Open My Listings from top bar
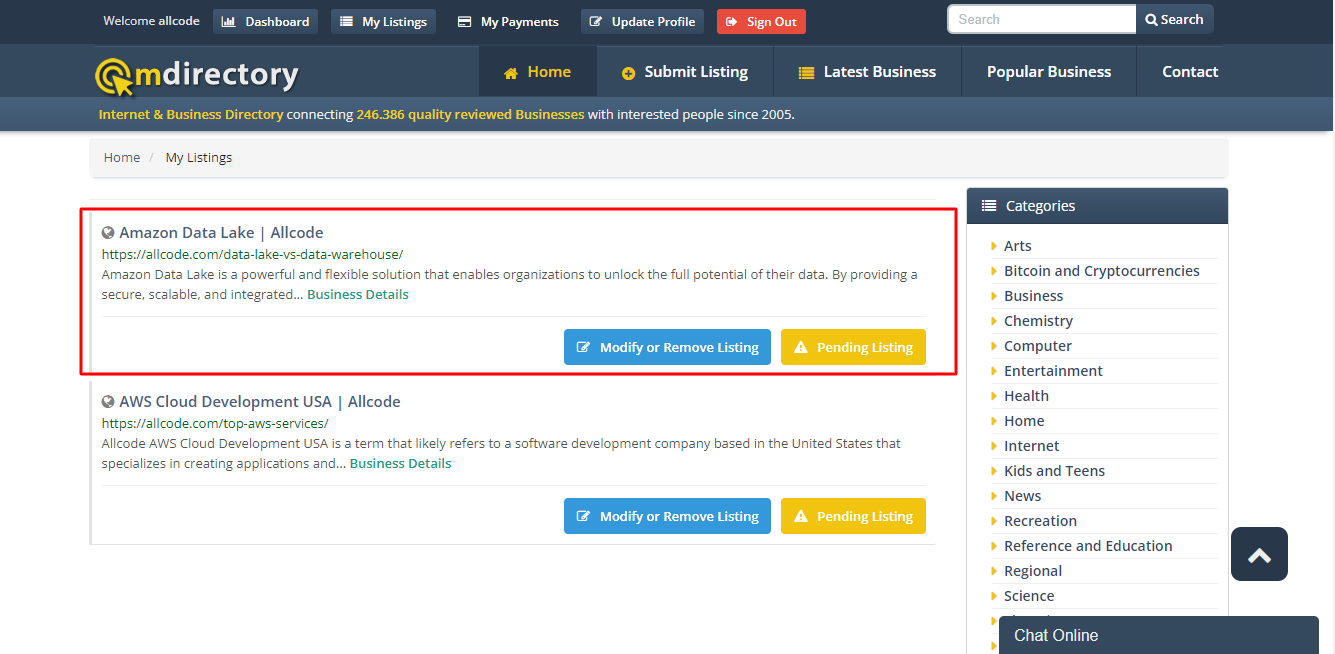Screen dimensions: 1335x654 click(383, 21)
